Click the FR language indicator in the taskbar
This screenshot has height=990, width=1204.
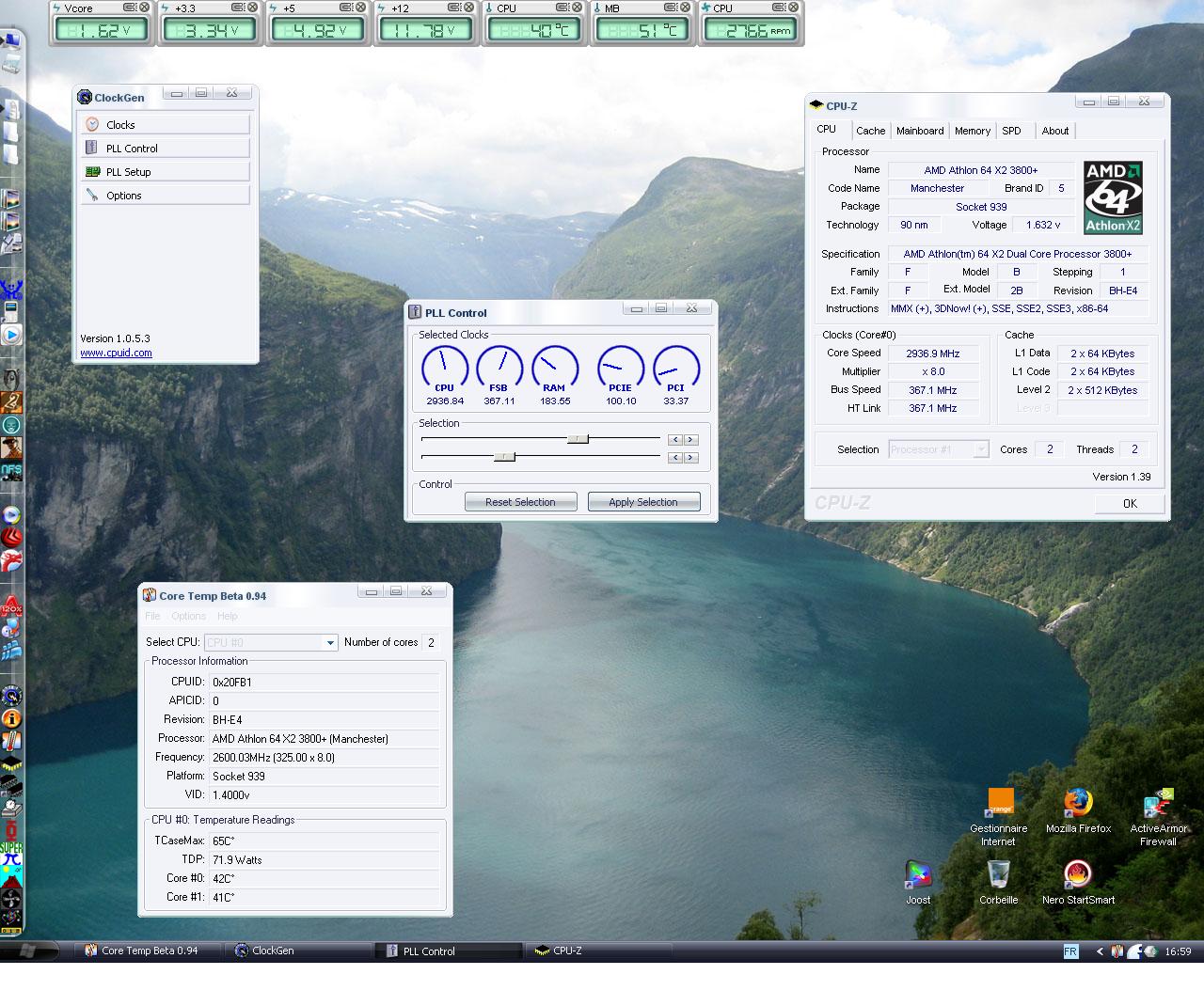tap(1070, 951)
